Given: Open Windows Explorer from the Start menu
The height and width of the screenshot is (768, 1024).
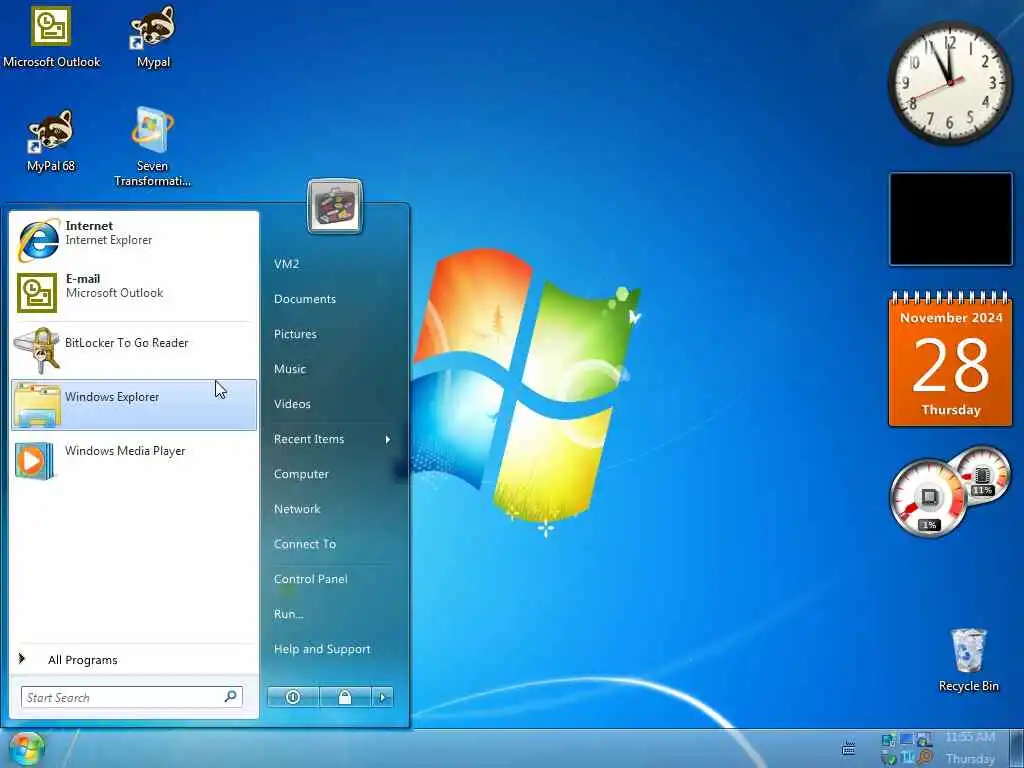Looking at the screenshot, I should pos(134,404).
